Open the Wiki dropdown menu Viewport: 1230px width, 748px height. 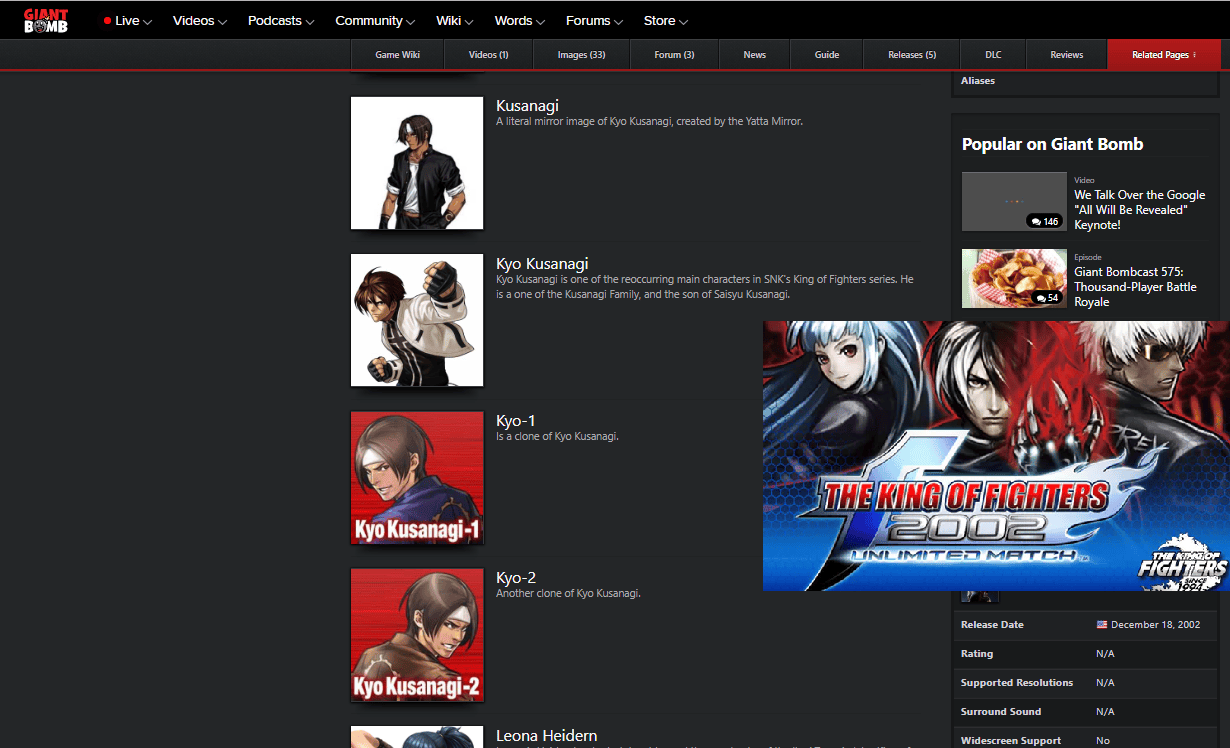[x=455, y=21]
